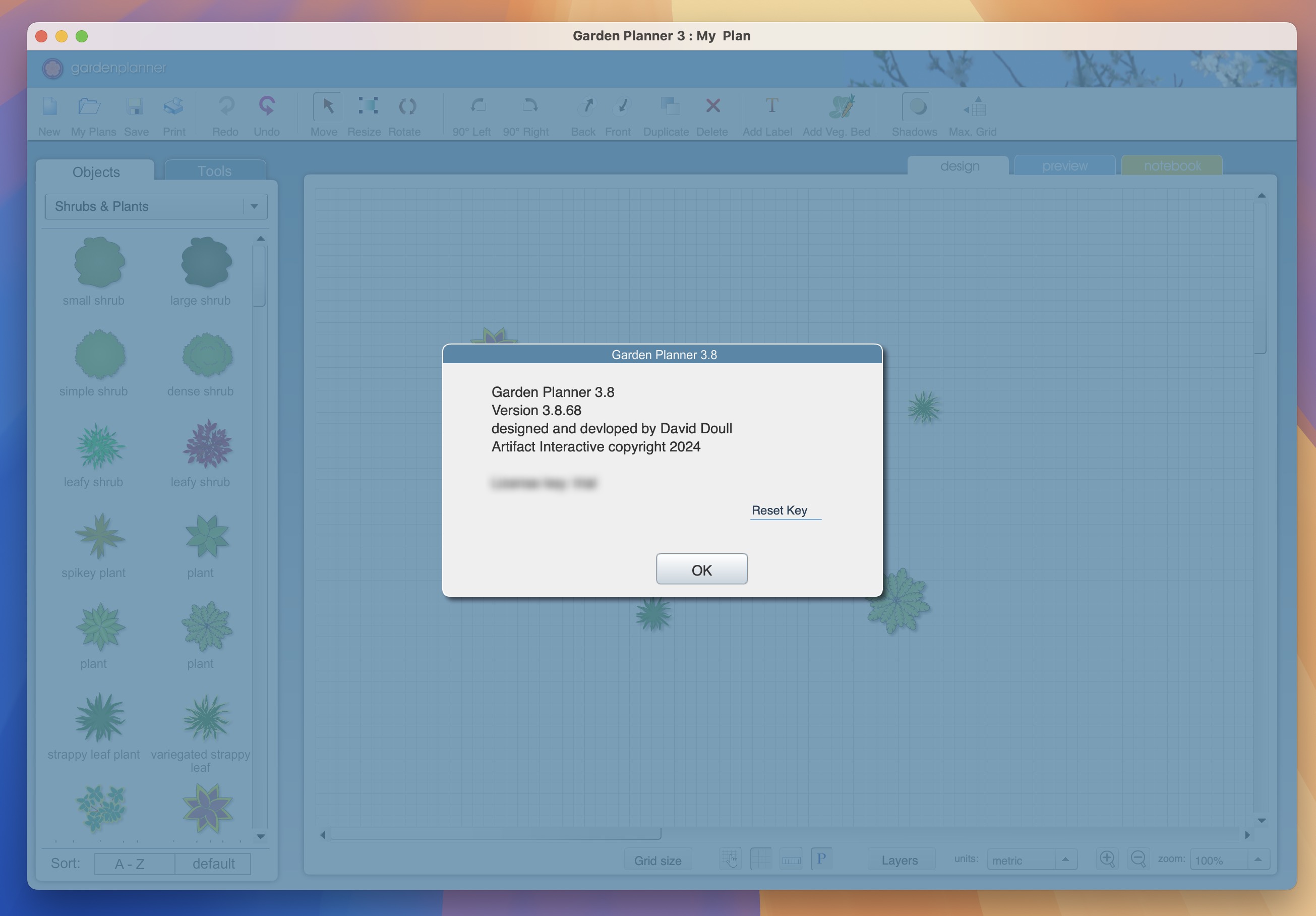The image size is (1316, 916).
Task: Click the gardenplanner logo icon
Action: 53,68
